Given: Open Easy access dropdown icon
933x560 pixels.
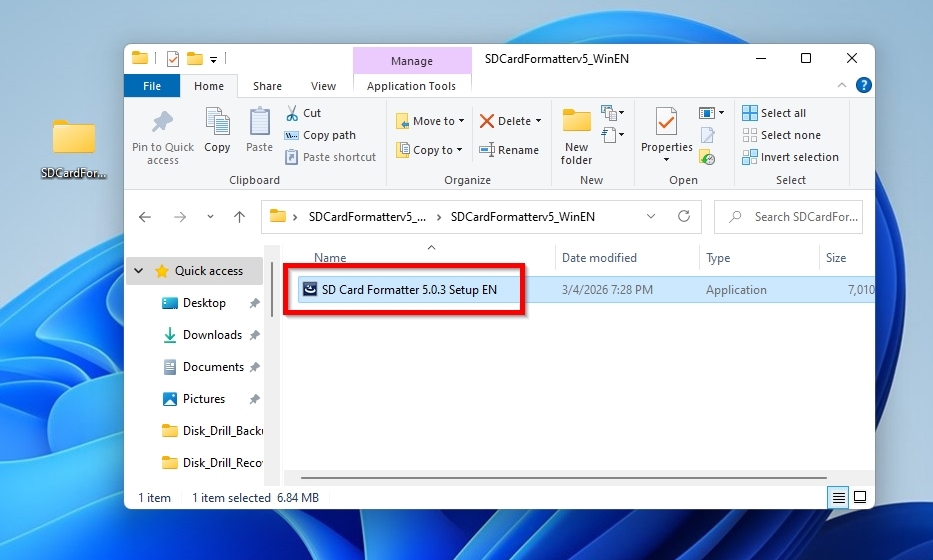Looking at the screenshot, I should coord(612,135).
